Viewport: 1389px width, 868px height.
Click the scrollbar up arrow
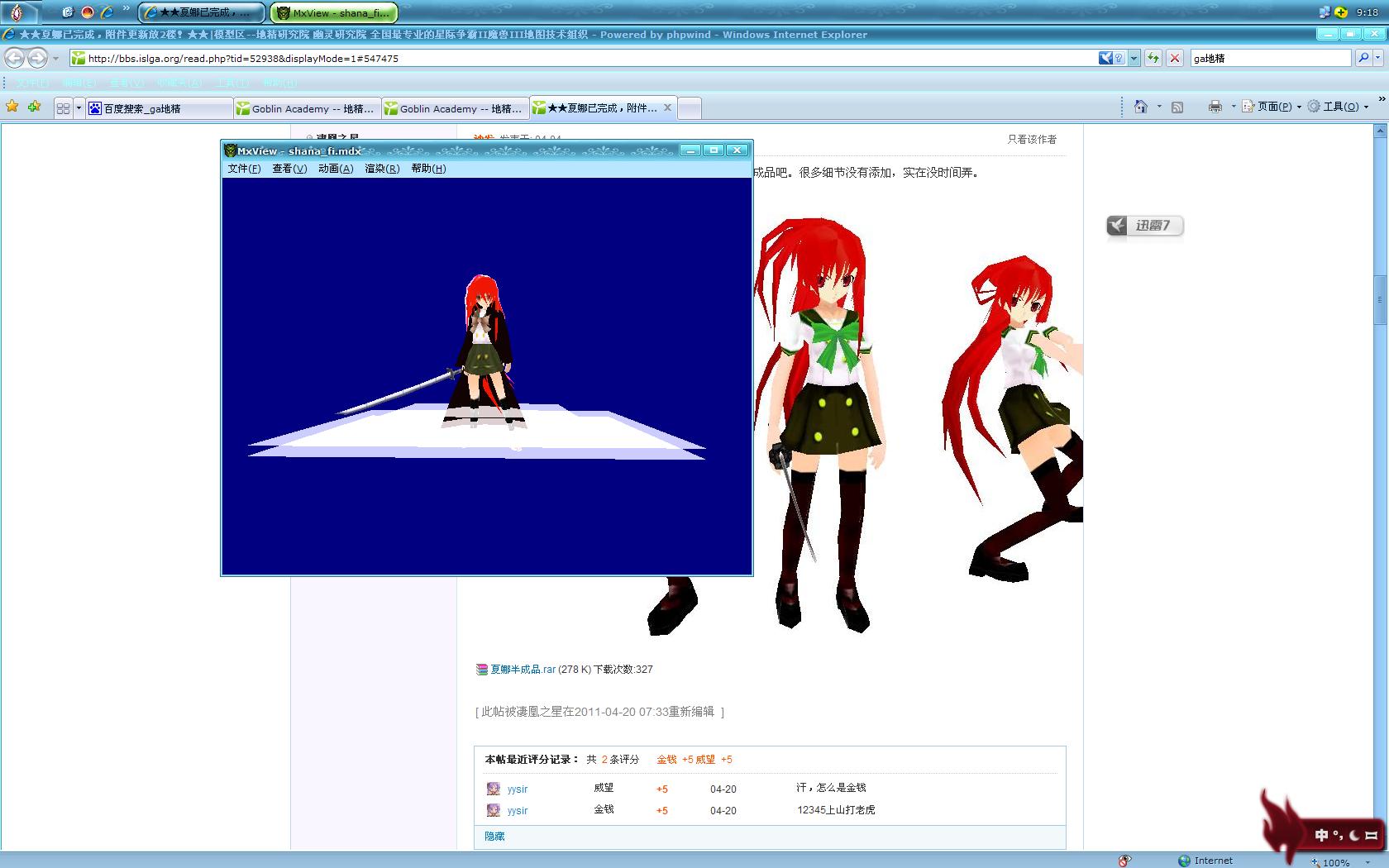pyautogui.click(x=1380, y=131)
